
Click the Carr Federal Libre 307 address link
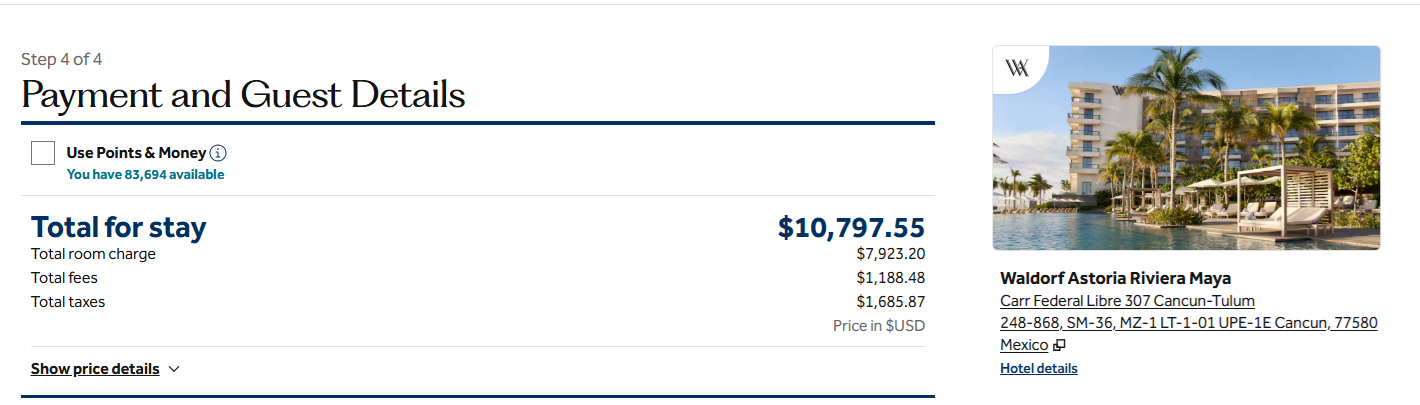(1127, 301)
